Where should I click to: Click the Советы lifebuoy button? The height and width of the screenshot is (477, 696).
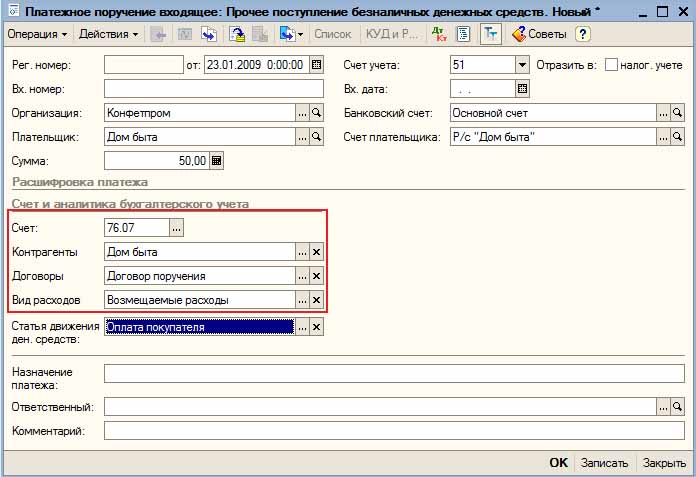[539, 34]
